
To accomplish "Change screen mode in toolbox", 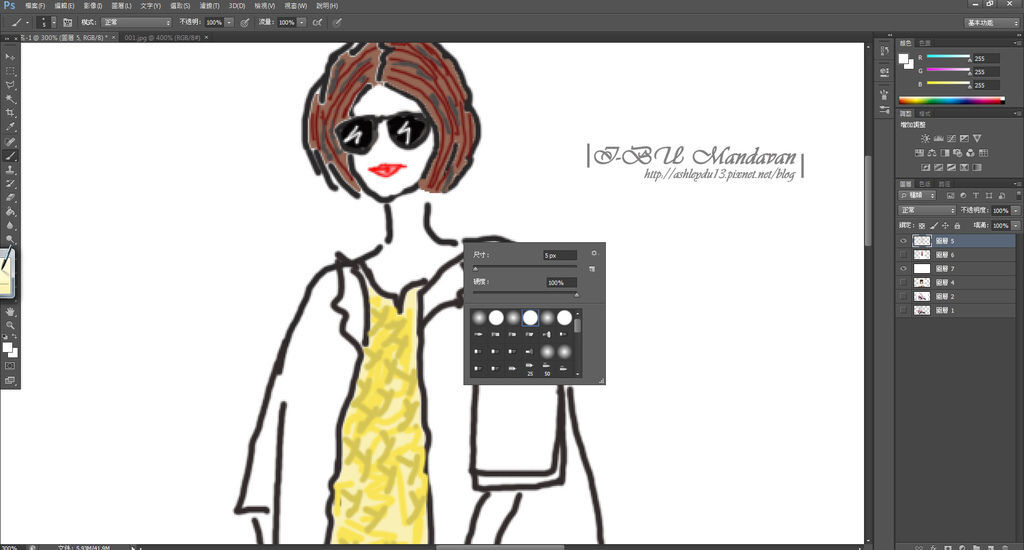I will tap(10, 380).
